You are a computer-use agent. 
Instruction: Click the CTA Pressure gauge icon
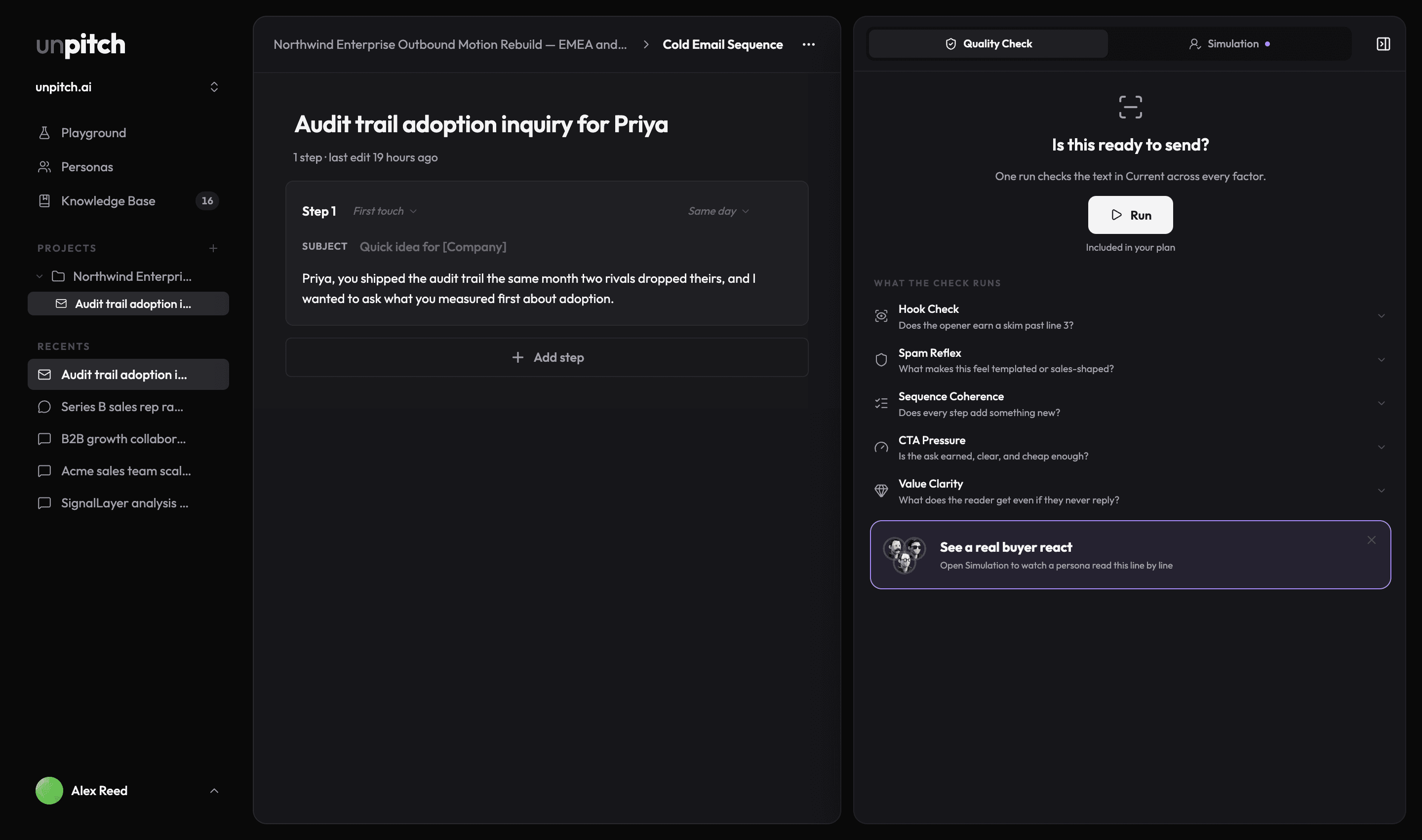881,447
